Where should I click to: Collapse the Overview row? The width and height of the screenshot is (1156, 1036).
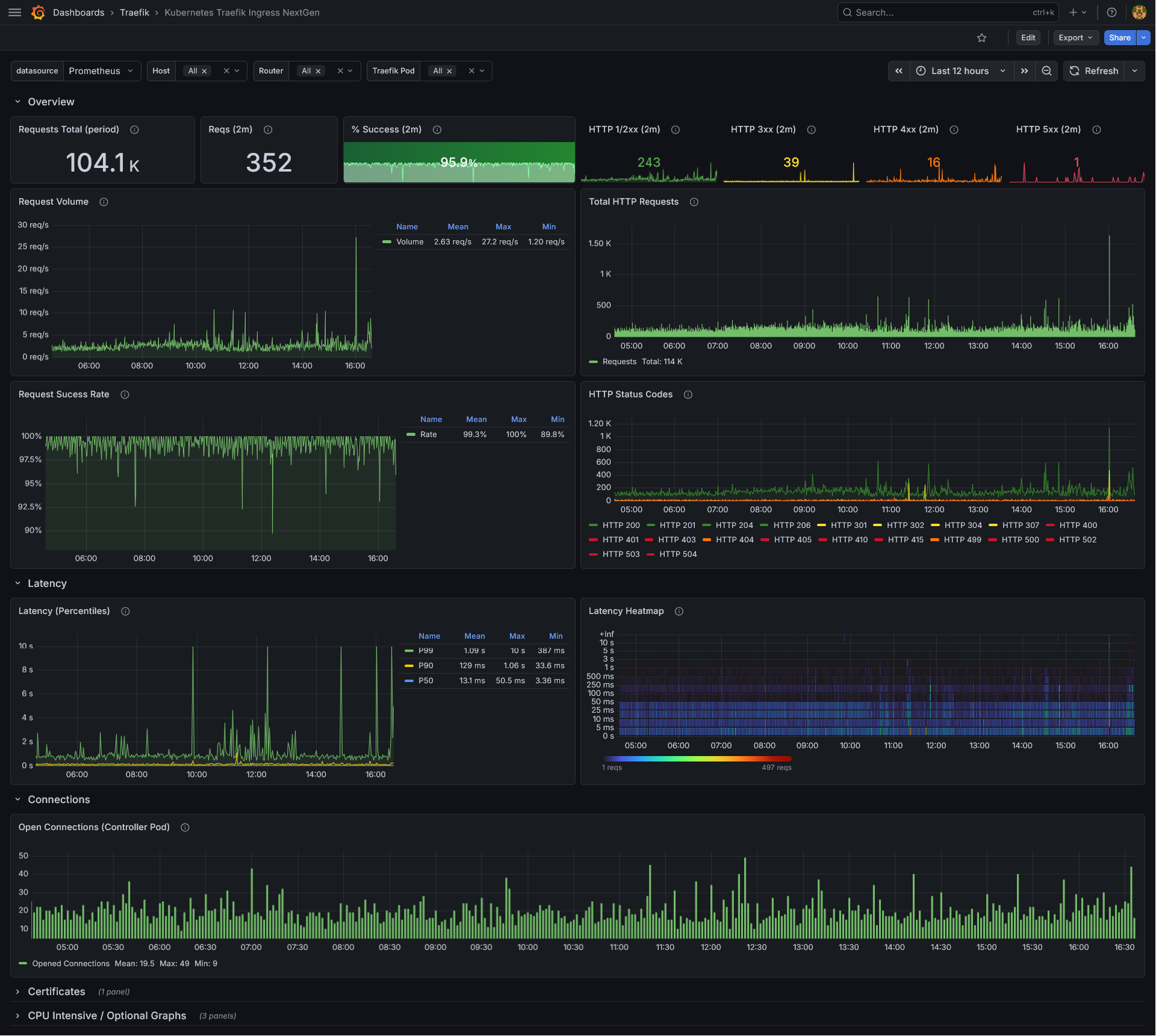tap(18, 102)
